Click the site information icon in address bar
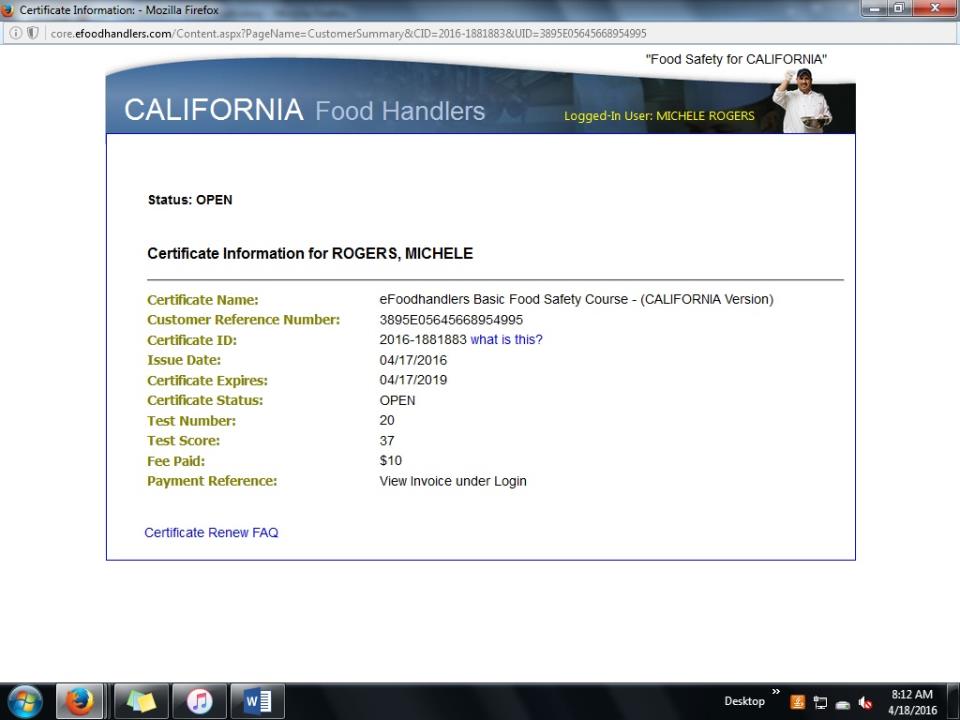This screenshot has width=960, height=720. pyautogui.click(x=16, y=33)
